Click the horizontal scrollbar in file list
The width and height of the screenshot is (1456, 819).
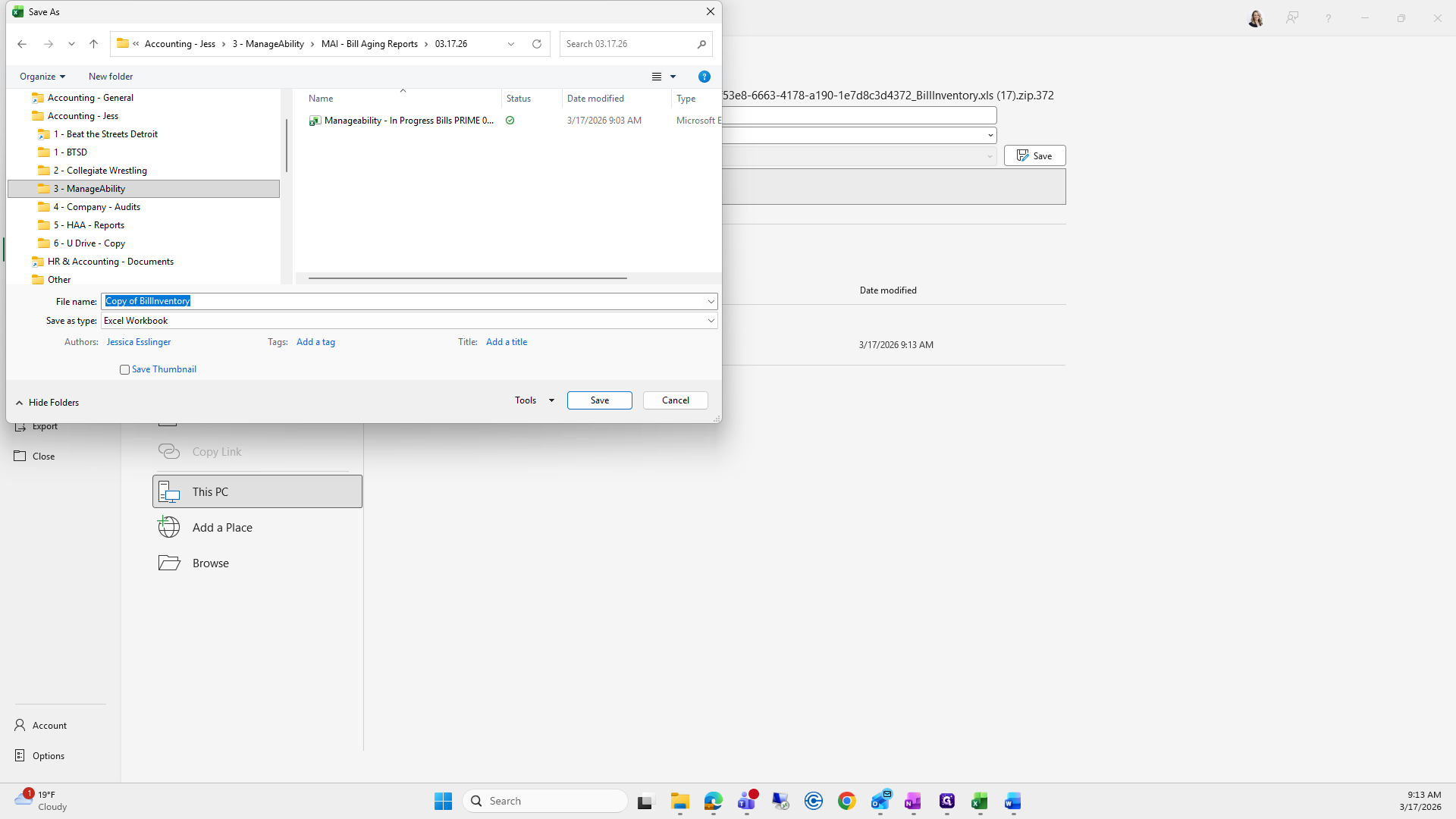coord(467,278)
